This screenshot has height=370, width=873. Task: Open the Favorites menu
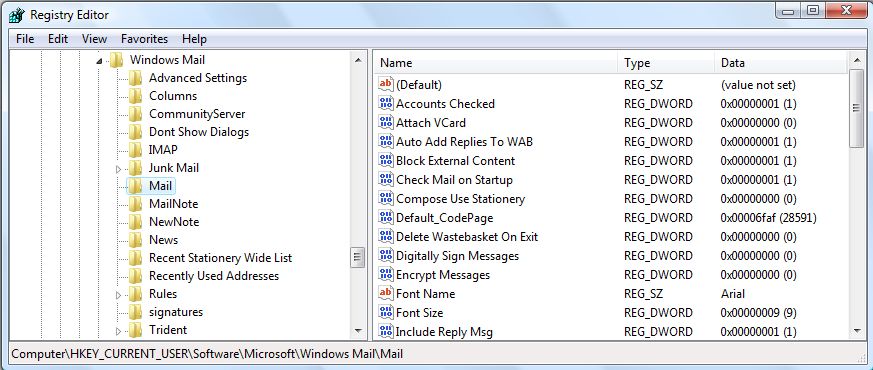144,39
